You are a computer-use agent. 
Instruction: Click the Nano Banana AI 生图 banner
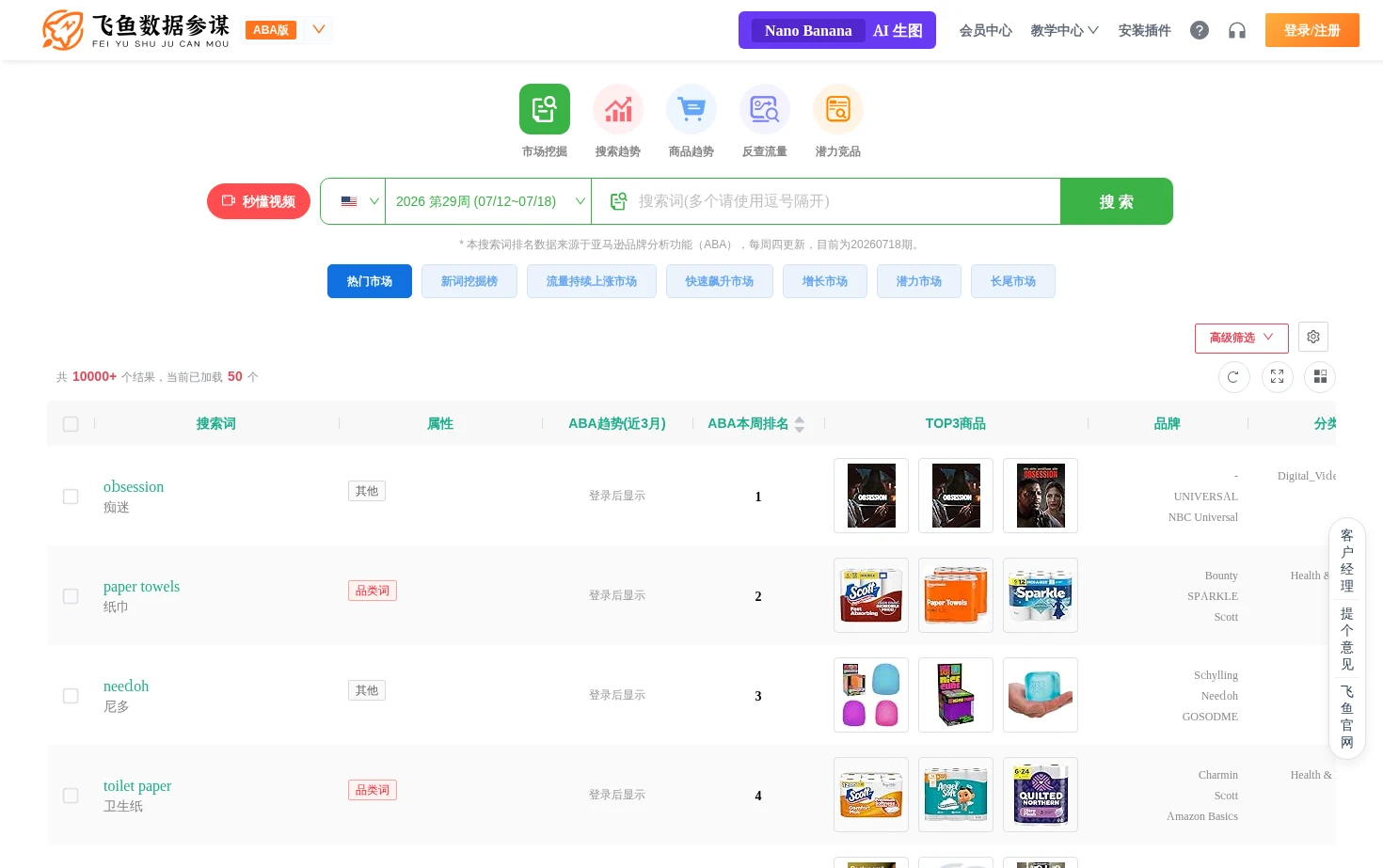(x=837, y=30)
